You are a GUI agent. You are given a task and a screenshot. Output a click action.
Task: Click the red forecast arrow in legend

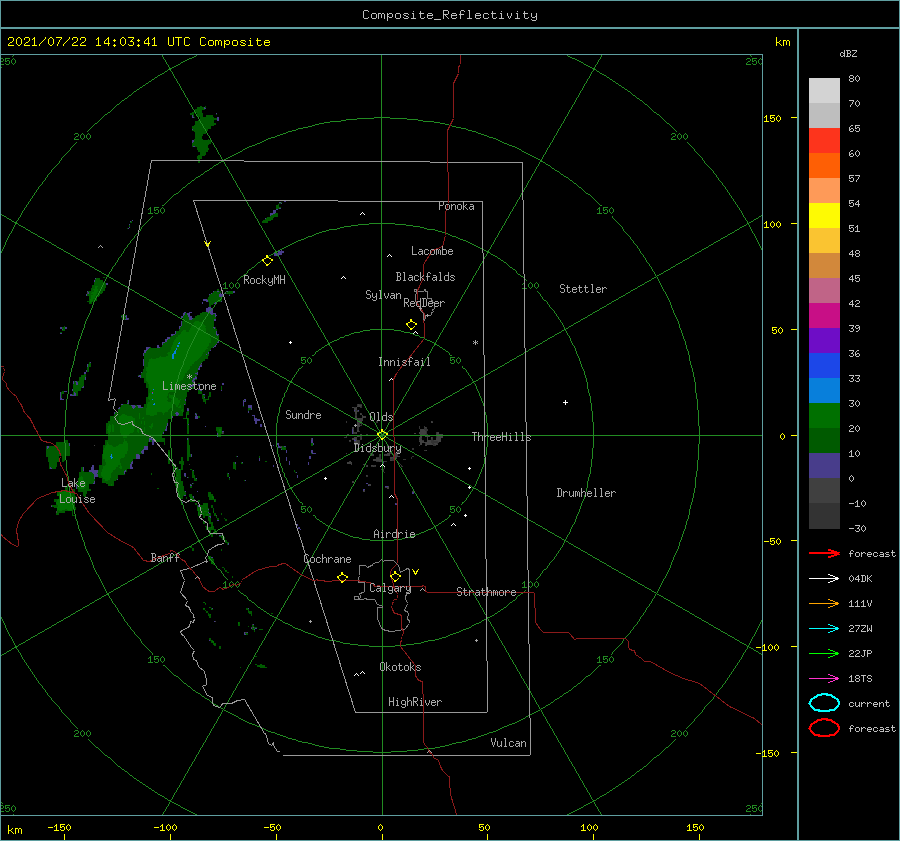coord(824,553)
